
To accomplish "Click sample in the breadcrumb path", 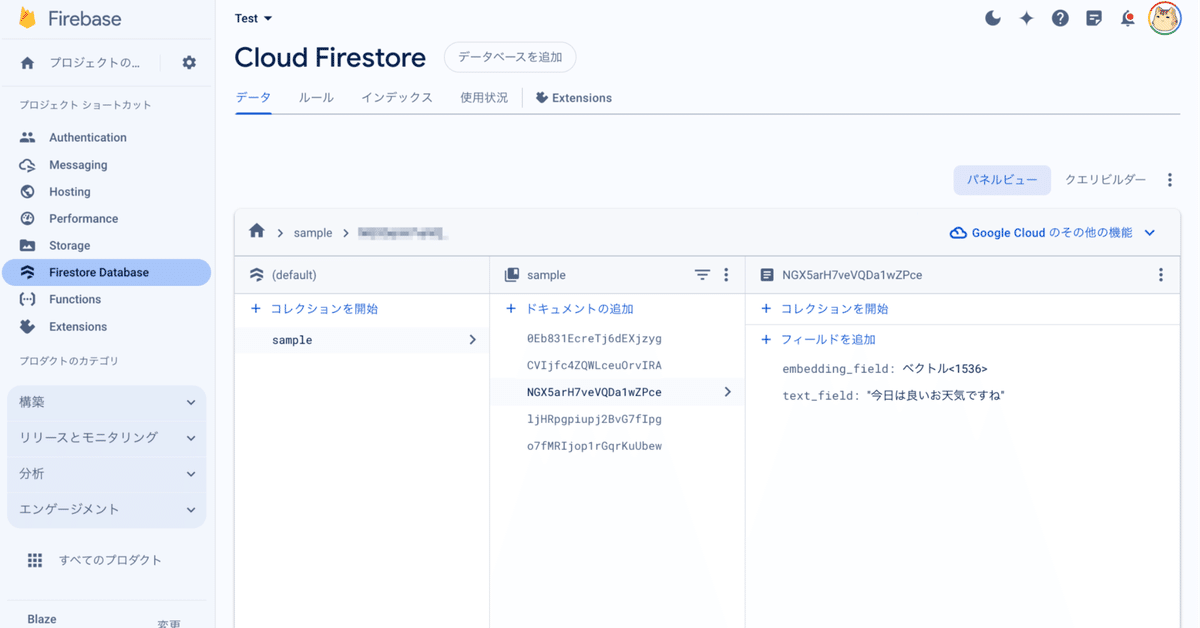I will (x=313, y=233).
